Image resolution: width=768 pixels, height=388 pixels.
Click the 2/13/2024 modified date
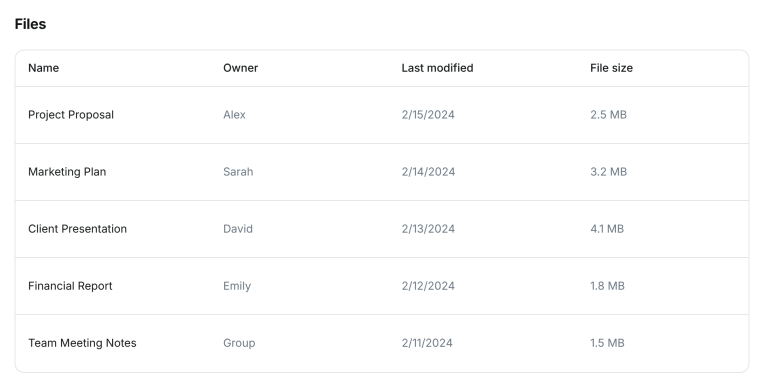[x=428, y=229]
